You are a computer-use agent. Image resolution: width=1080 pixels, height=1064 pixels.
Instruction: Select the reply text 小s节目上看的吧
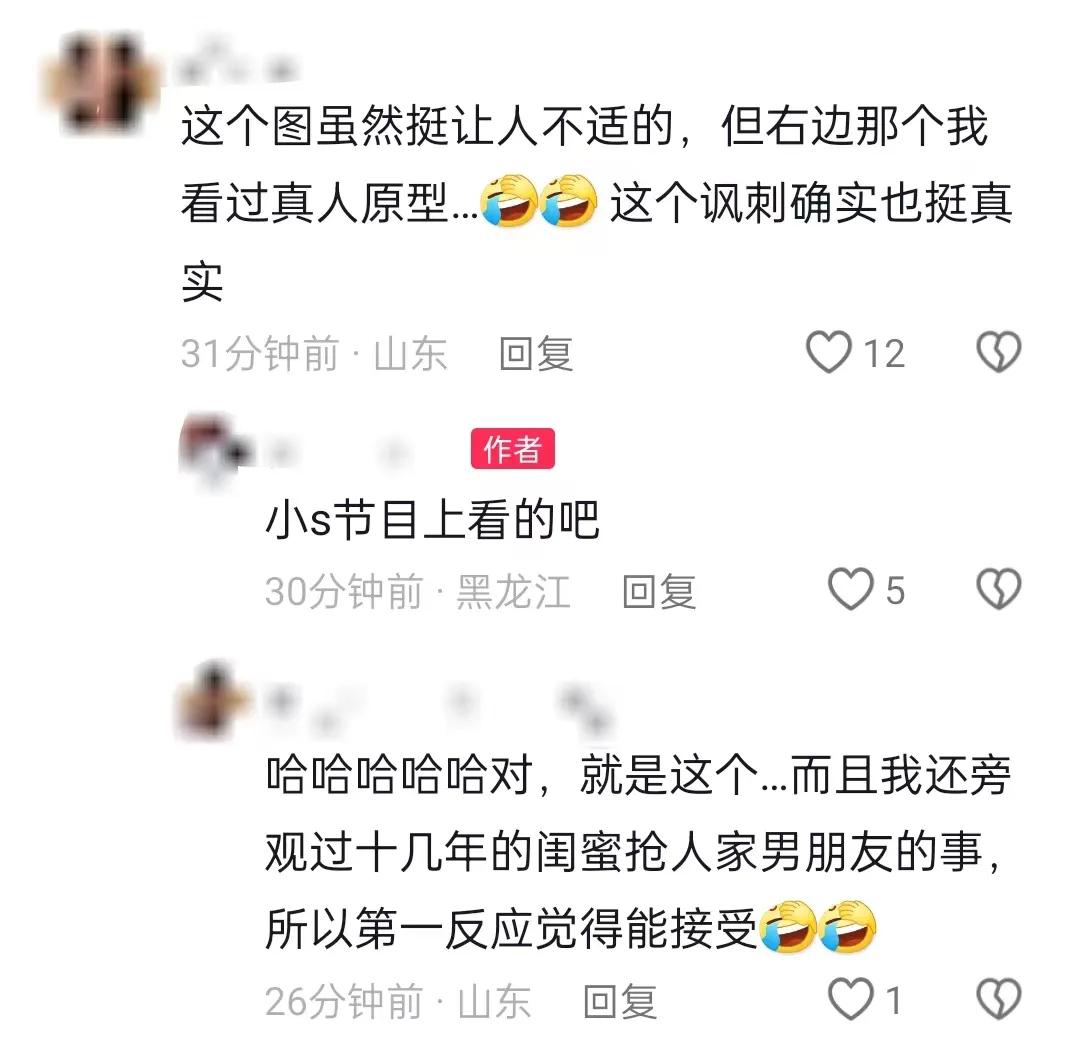click(x=433, y=519)
